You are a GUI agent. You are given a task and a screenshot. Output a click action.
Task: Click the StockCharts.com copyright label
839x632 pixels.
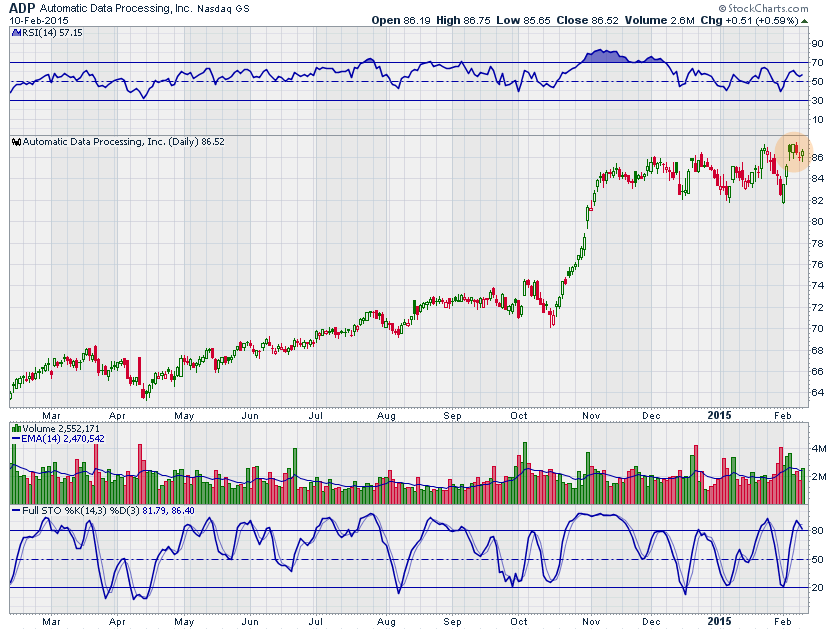click(x=763, y=8)
